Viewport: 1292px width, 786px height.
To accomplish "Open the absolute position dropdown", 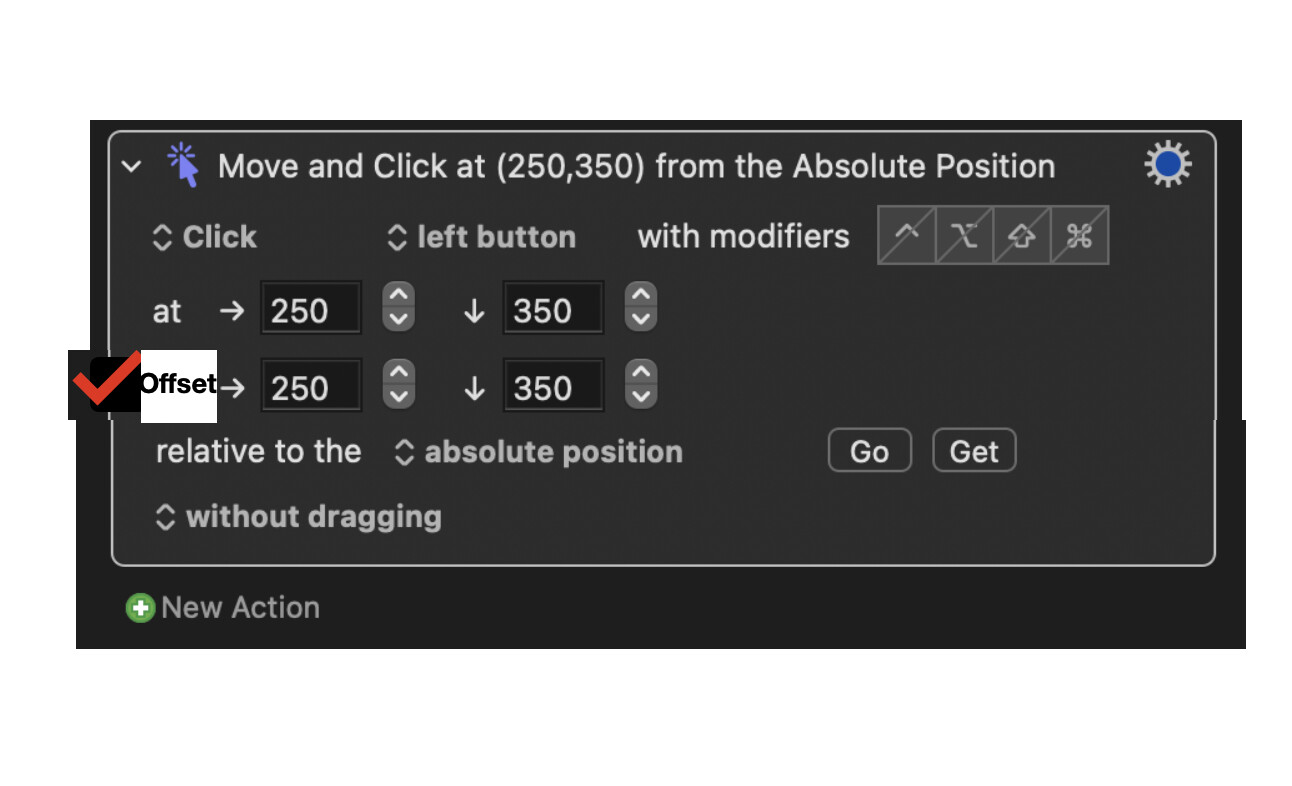I will (x=538, y=452).
